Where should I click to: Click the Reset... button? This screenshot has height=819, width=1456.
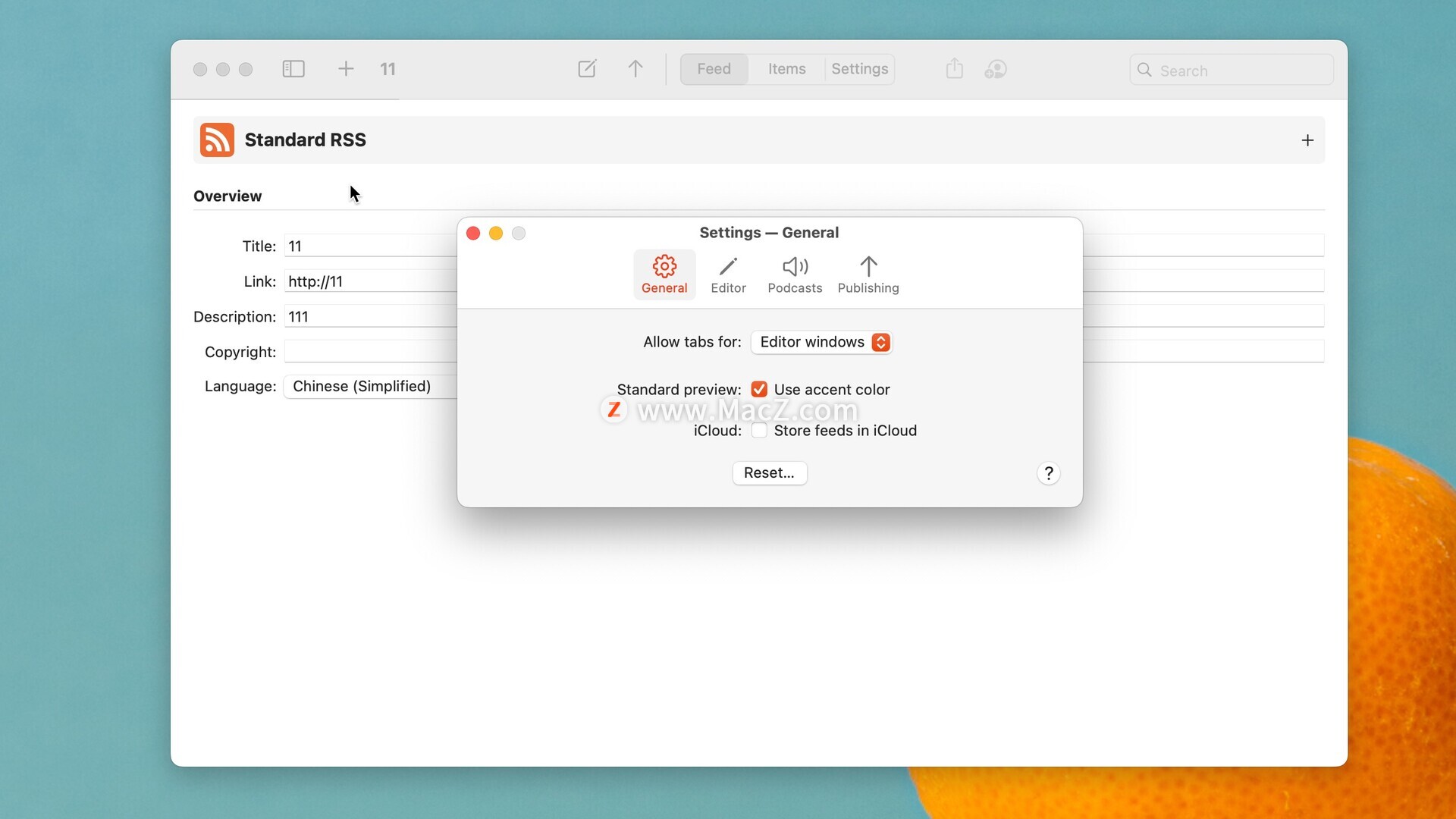[770, 473]
